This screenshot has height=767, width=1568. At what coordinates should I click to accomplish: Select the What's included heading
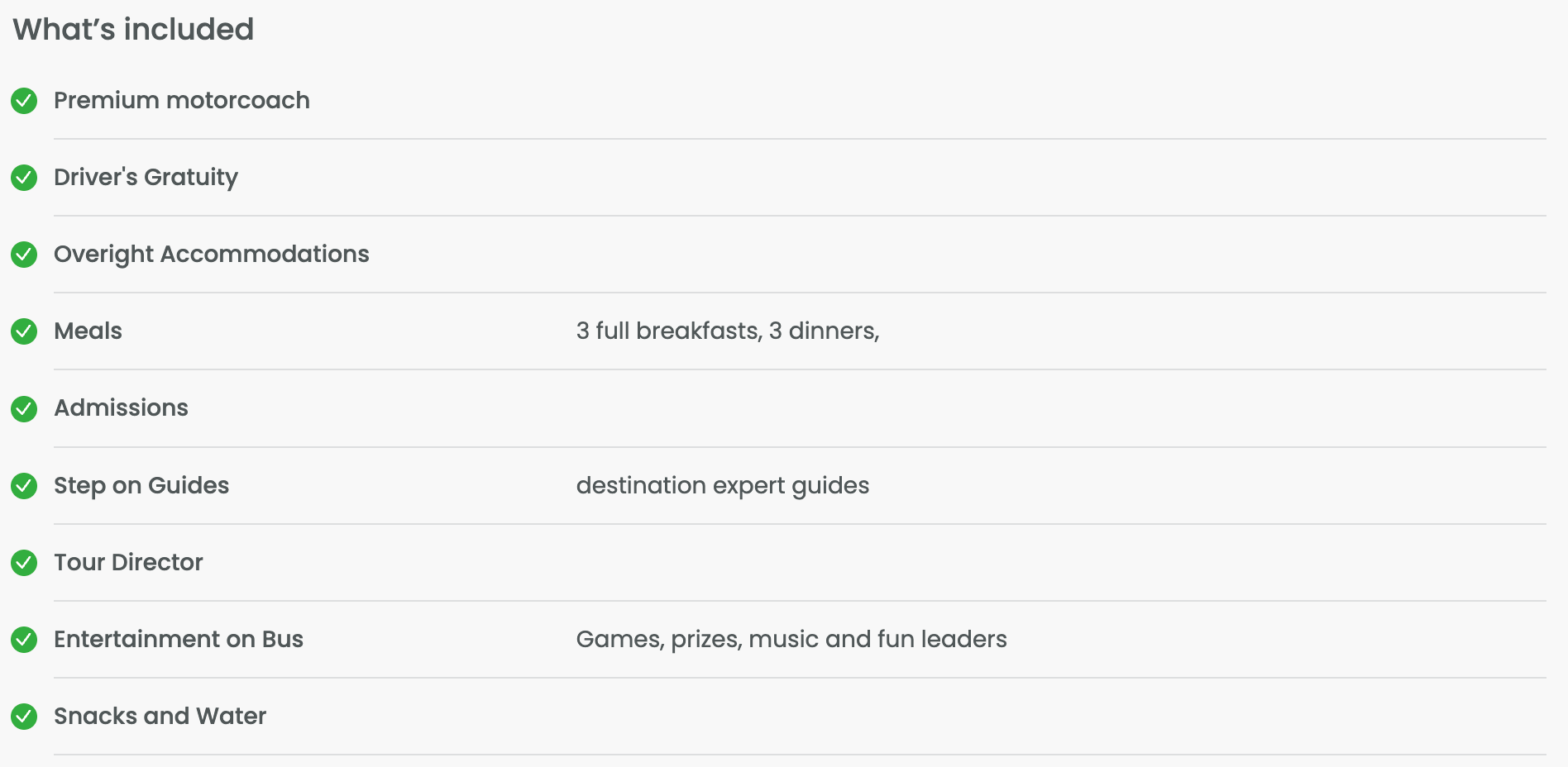pos(133,30)
